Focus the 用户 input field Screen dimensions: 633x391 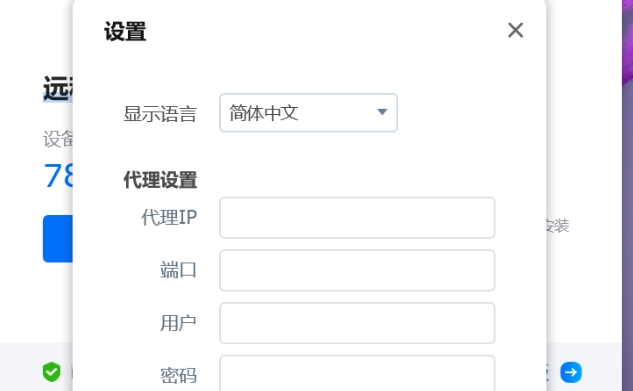click(x=357, y=323)
